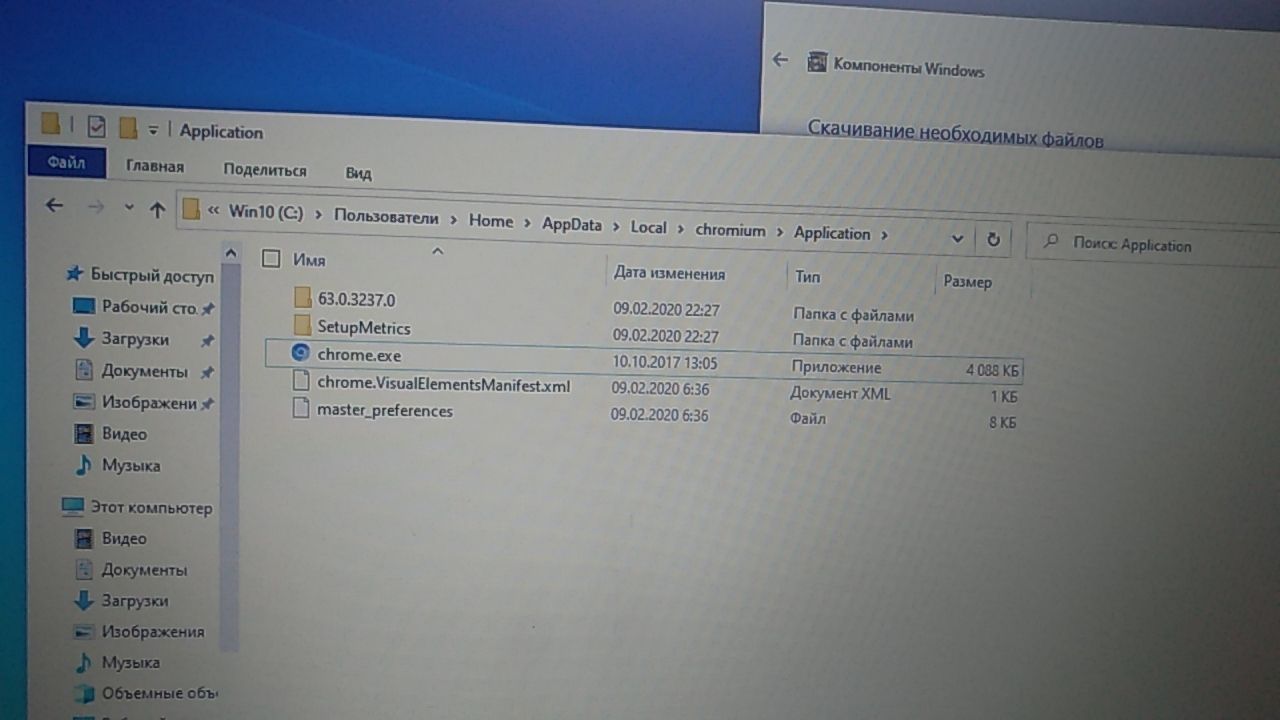Go back with the Explorer back arrow

click(55, 205)
